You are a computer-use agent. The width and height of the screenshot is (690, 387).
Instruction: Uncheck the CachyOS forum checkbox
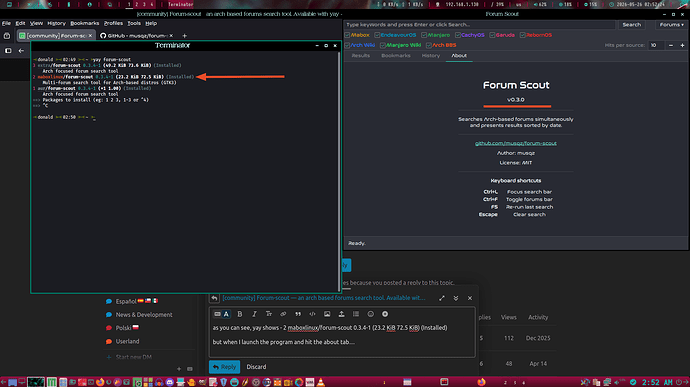point(458,35)
